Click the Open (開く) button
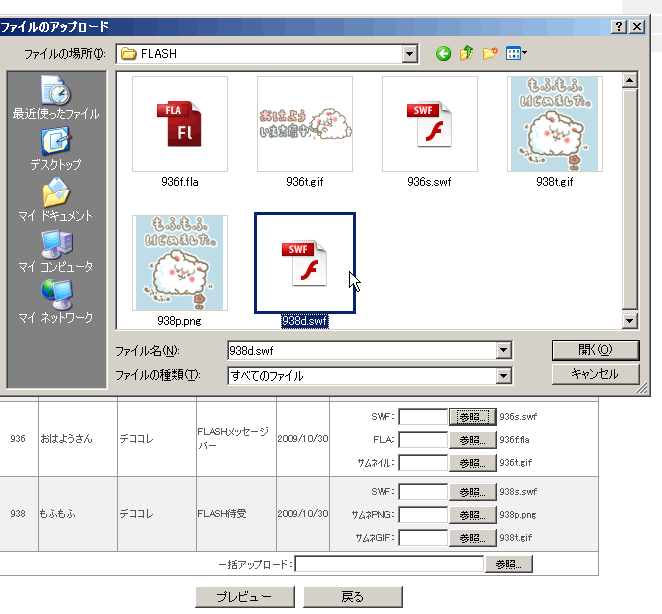The height and width of the screenshot is (614, 662). (x=595, y=350)
